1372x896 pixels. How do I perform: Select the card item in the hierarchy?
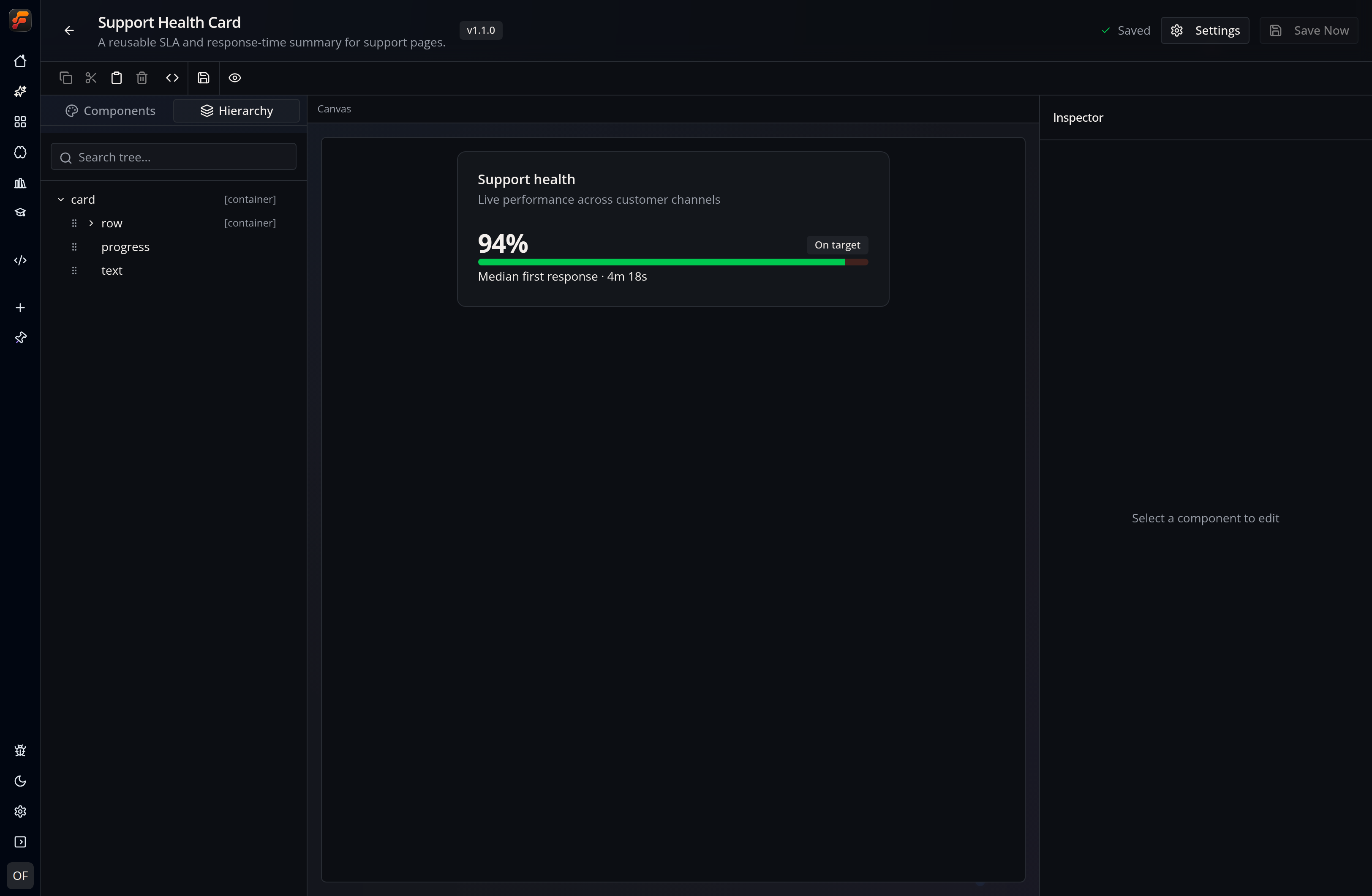83,199
